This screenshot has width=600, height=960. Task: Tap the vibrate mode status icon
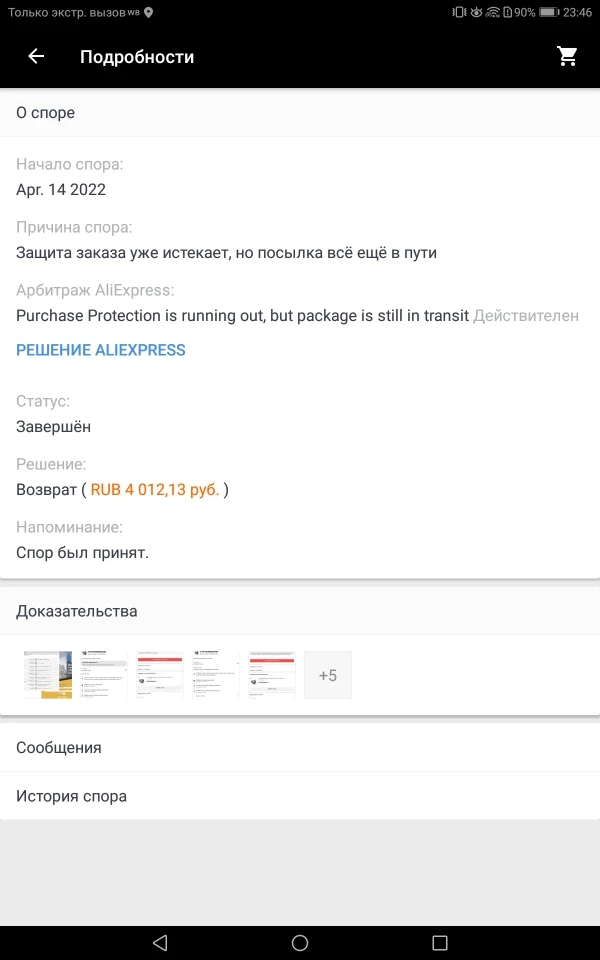459,12
